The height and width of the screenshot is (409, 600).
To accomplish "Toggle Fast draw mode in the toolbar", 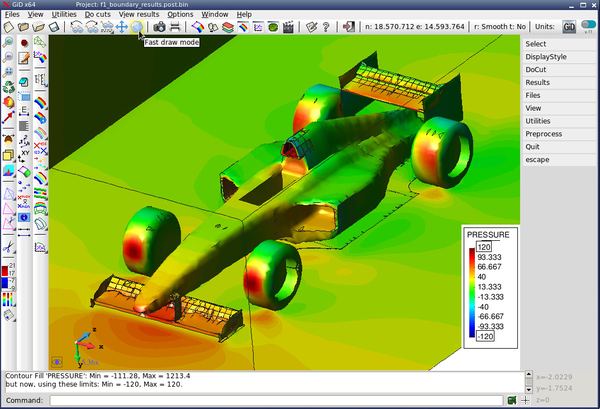I will pos(135,27).
